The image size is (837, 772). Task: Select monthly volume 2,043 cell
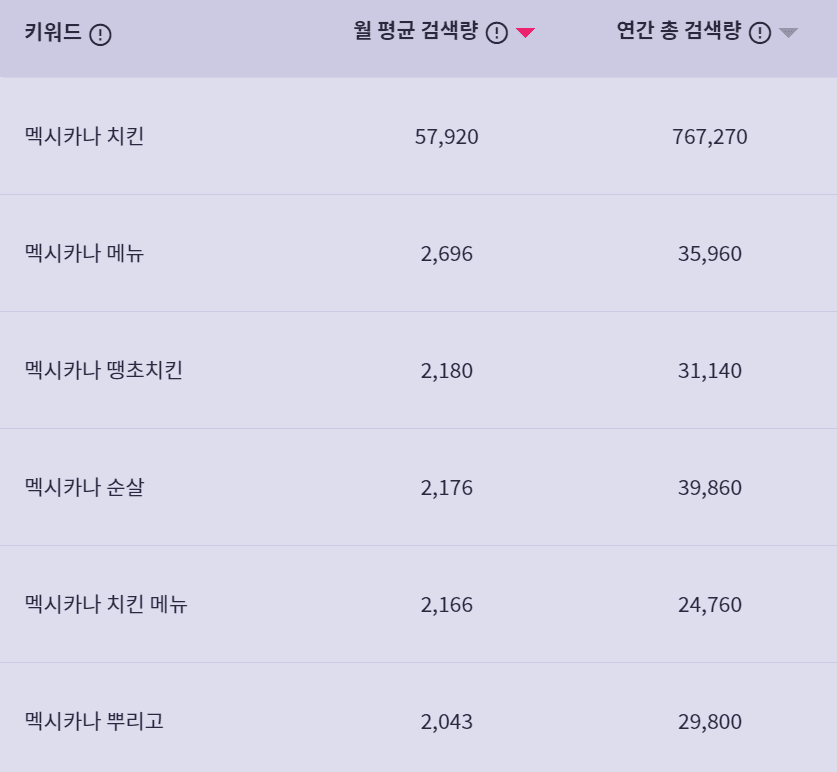447,722
